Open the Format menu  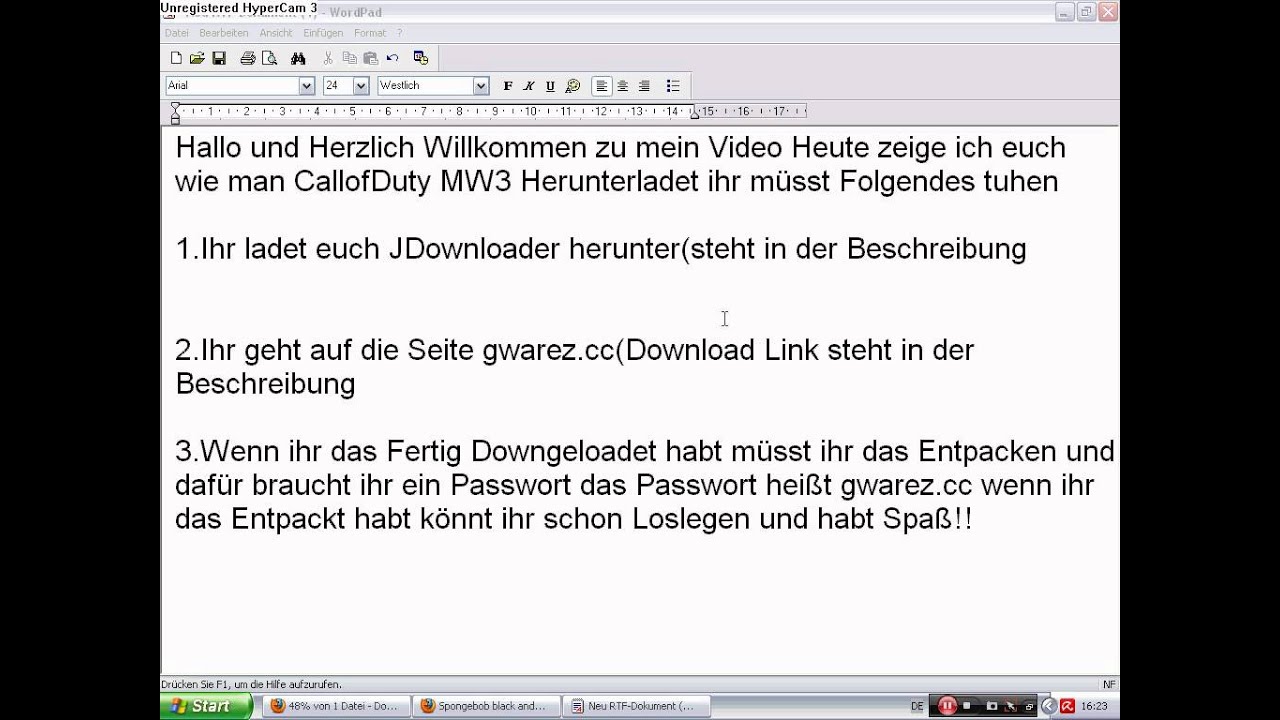pyautogui.click(x=369, y=33)
